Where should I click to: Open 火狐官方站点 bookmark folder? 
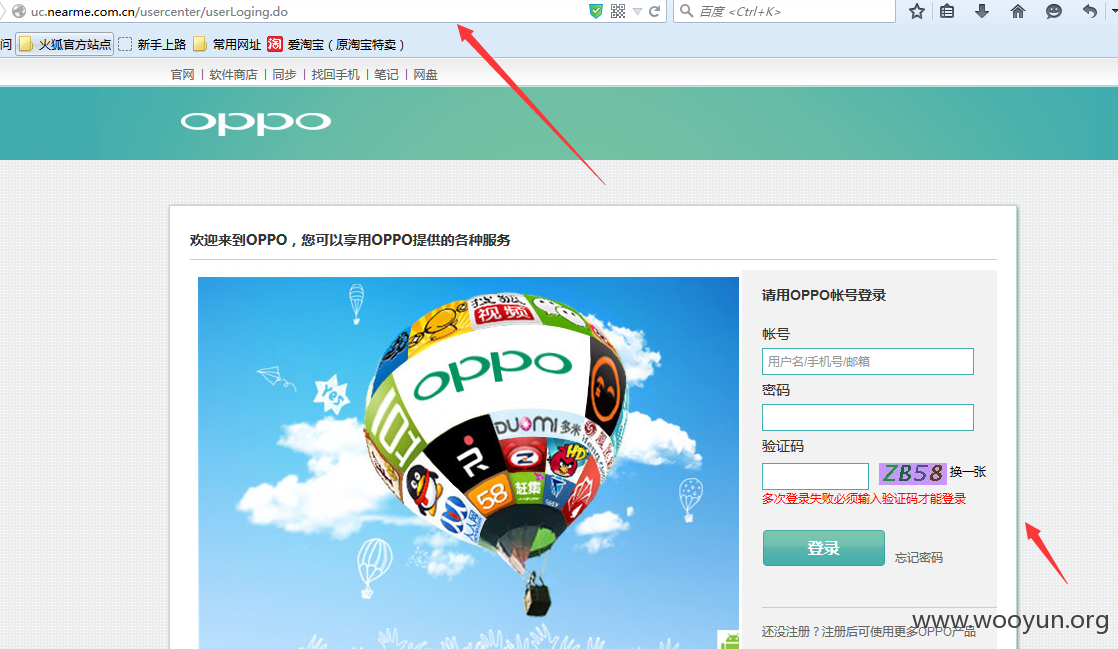[x=65, y=44]
